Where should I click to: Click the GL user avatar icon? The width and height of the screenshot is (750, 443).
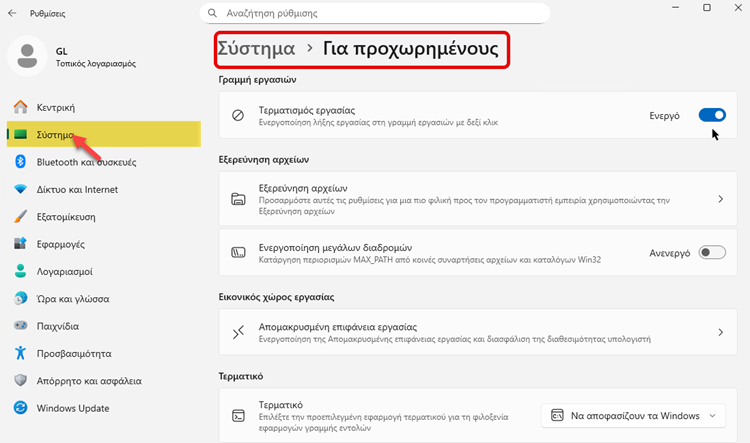27,56
